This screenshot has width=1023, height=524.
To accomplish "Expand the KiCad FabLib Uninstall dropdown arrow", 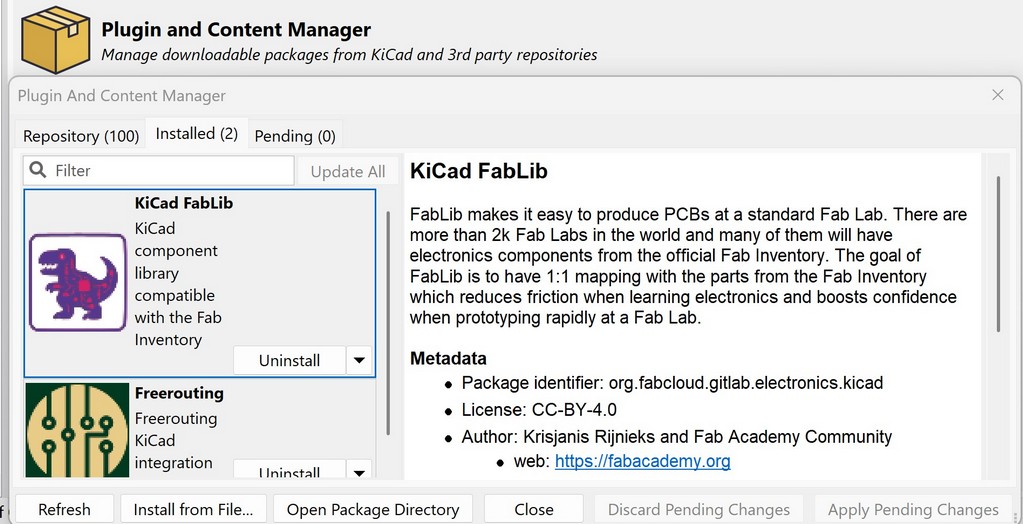I will tap(359, 360).
